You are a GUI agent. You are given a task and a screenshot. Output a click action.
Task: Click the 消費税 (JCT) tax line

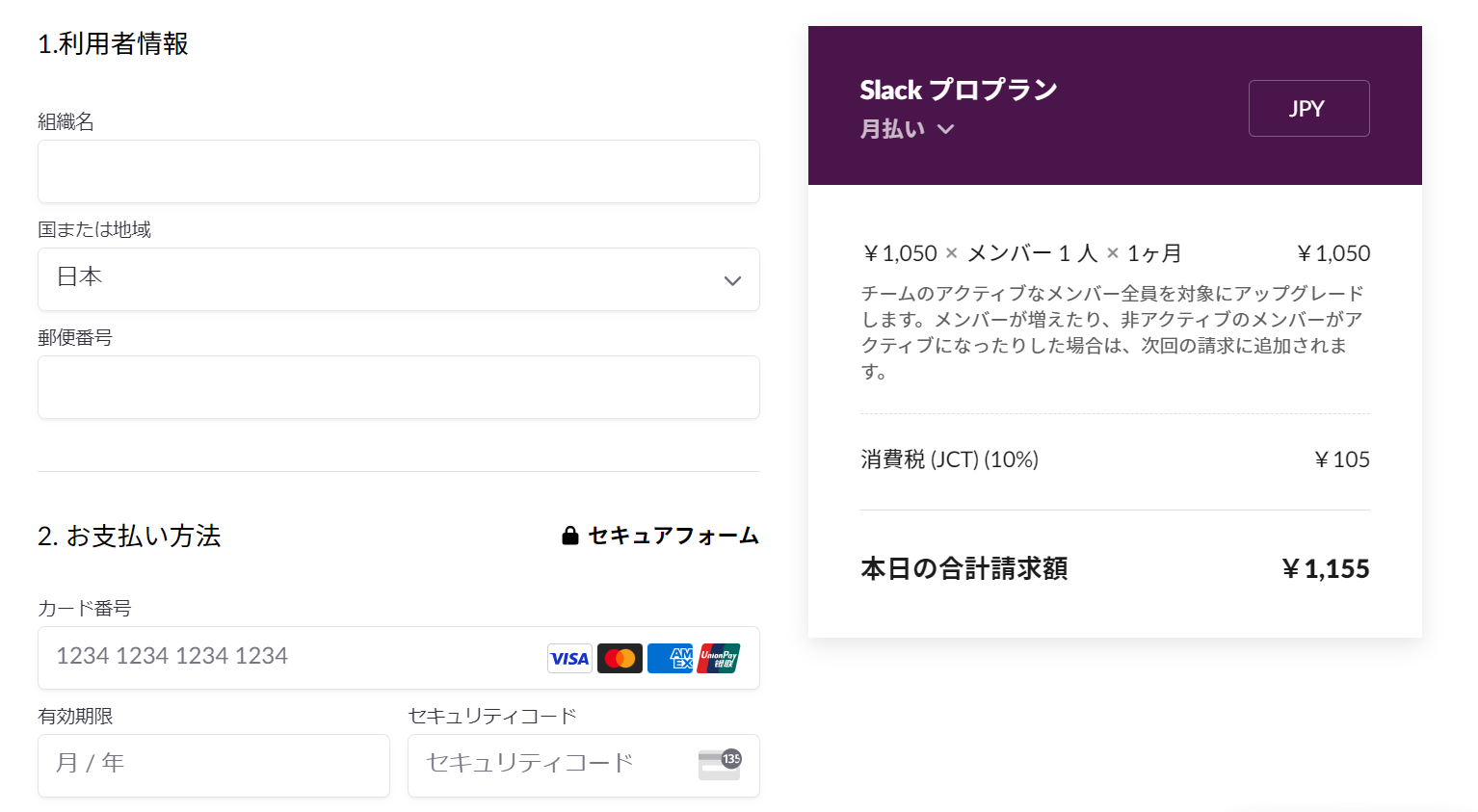pyautogui.click(x=950, y=459)
